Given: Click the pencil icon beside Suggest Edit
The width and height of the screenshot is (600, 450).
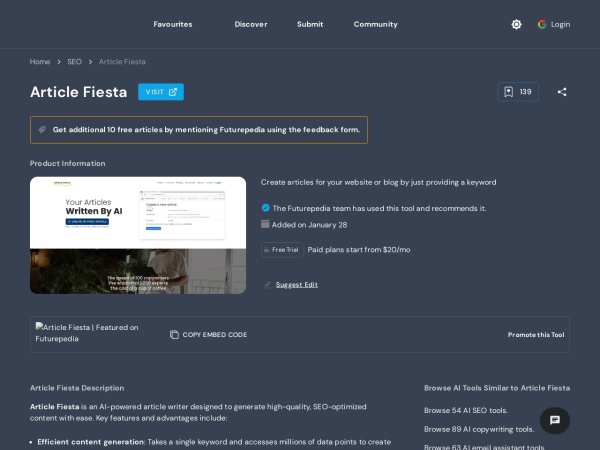Looking at the screenshot, I should tap(267, 285).
